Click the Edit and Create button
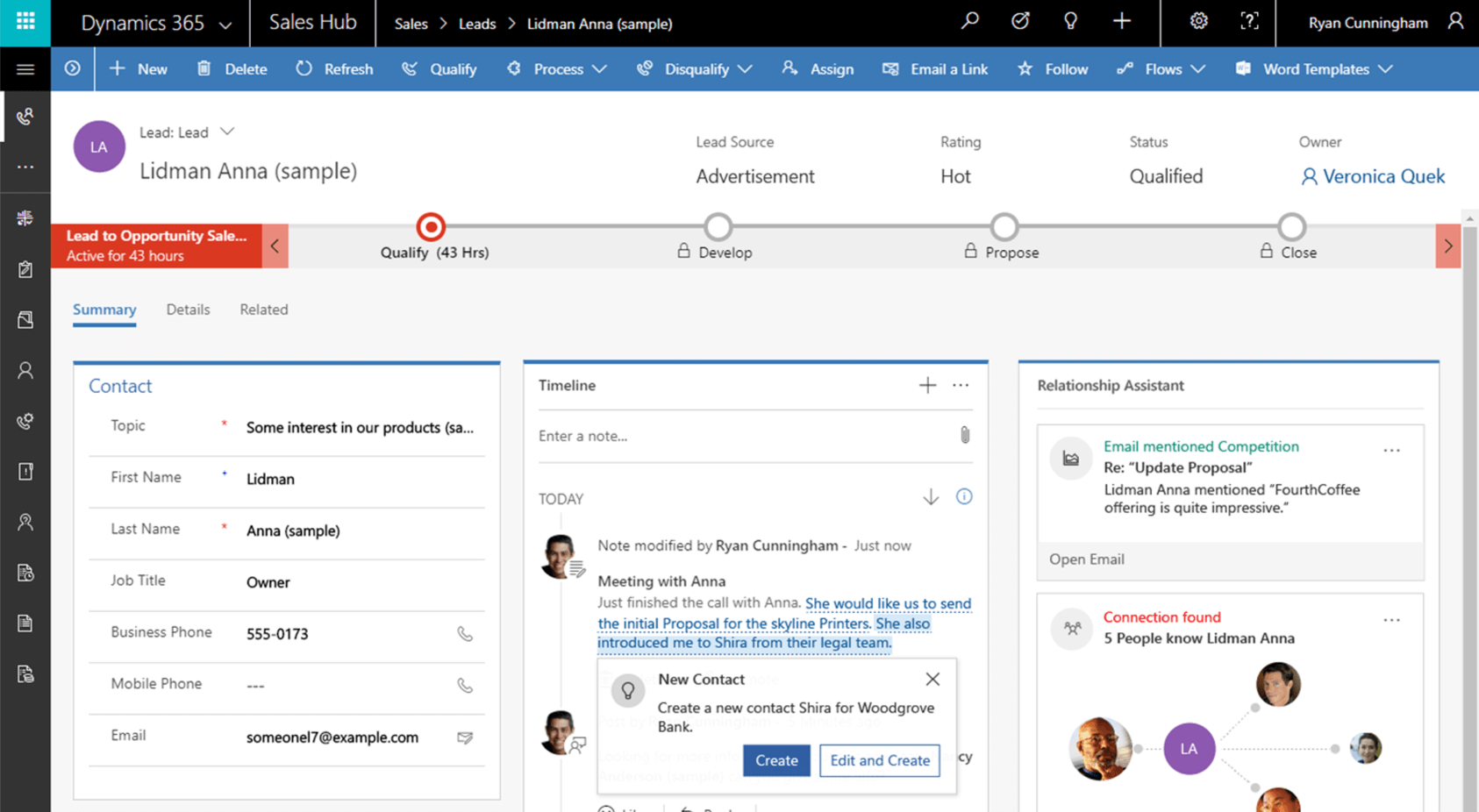The image size is (1479, 812). coord(880,760)
